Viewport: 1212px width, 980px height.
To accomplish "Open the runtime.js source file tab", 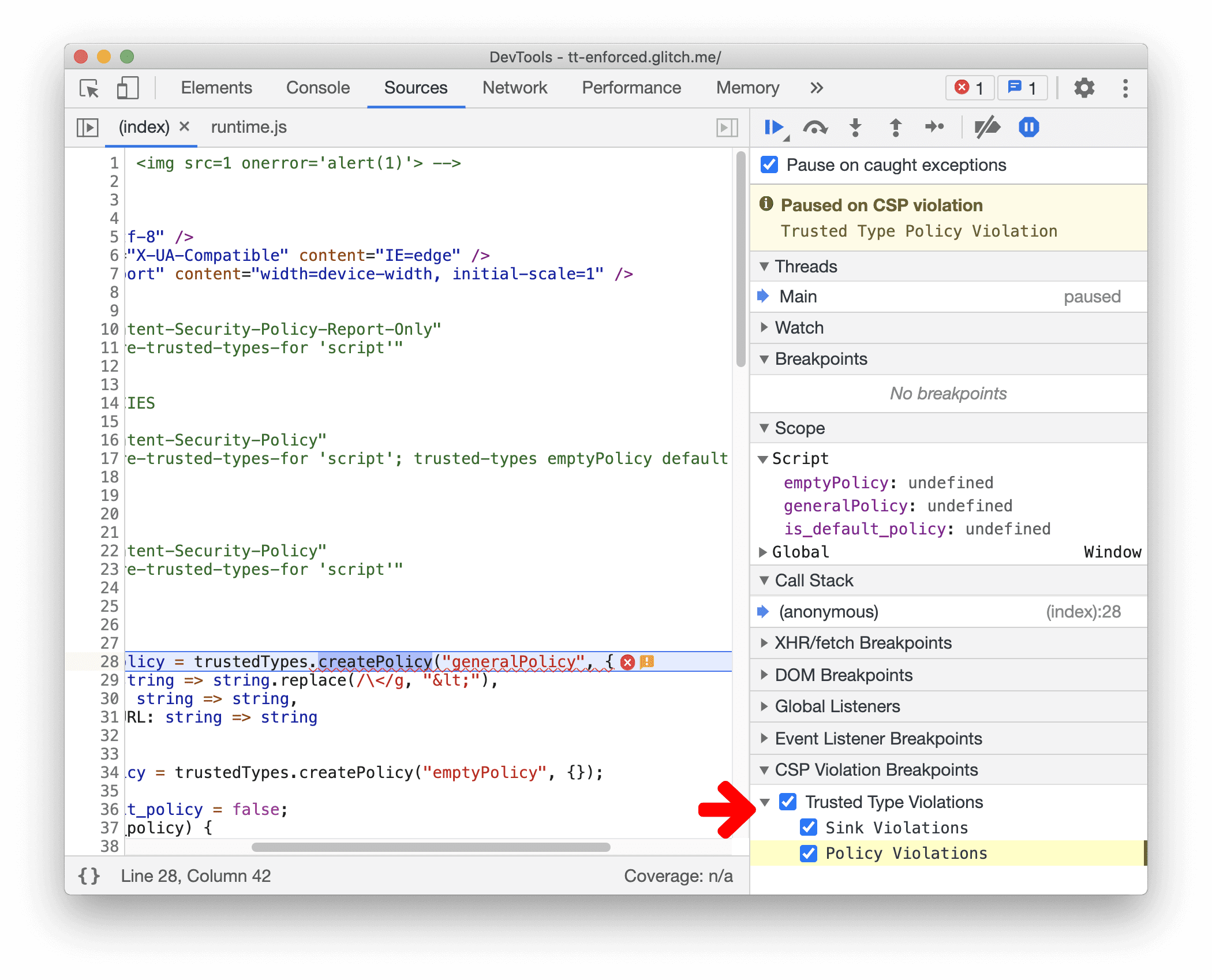I will [x=247, y=128].
